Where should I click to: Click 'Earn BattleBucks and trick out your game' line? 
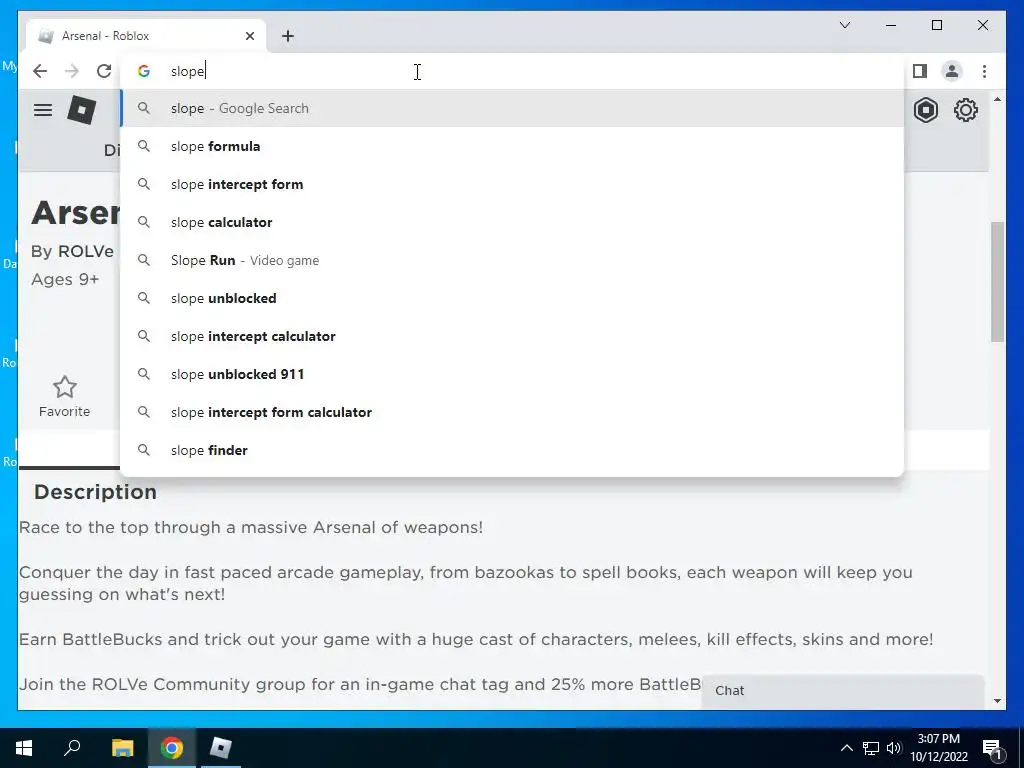click(476, 639)
